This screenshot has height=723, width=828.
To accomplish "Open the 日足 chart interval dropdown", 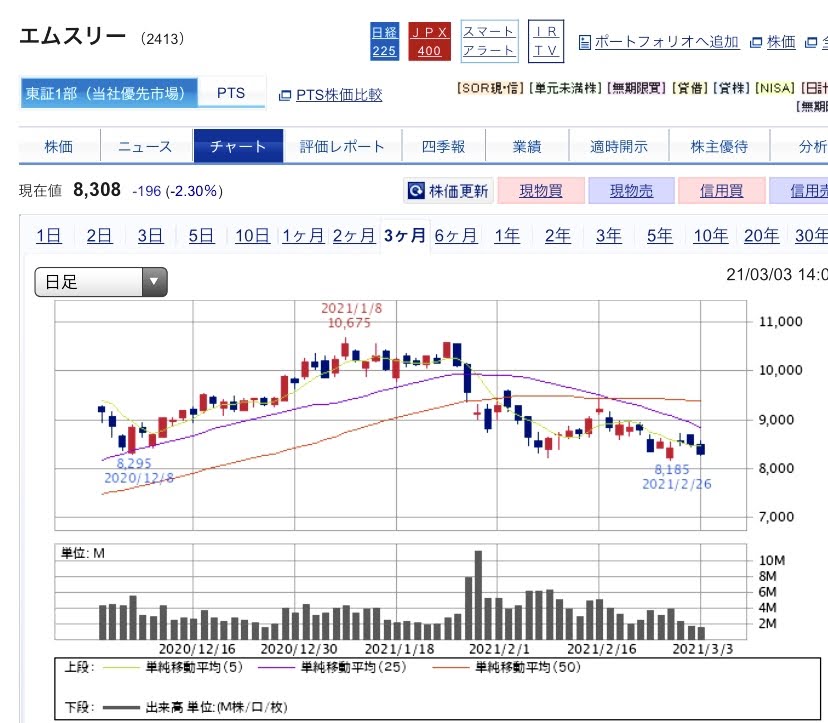I will (x=101, y=282).
